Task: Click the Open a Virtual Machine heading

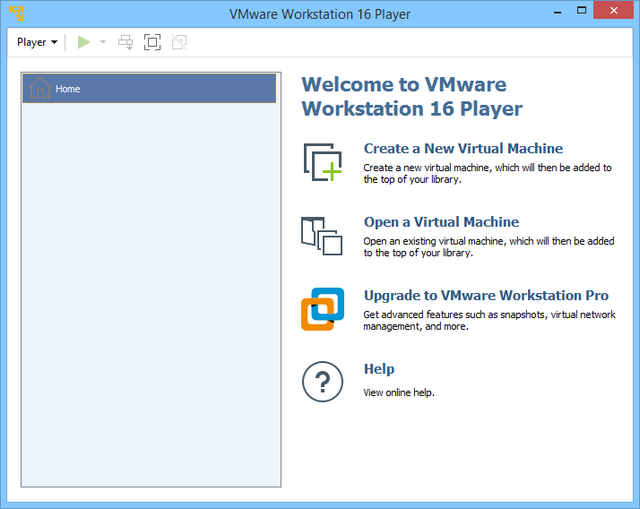Action: click(x=441, y=222)
